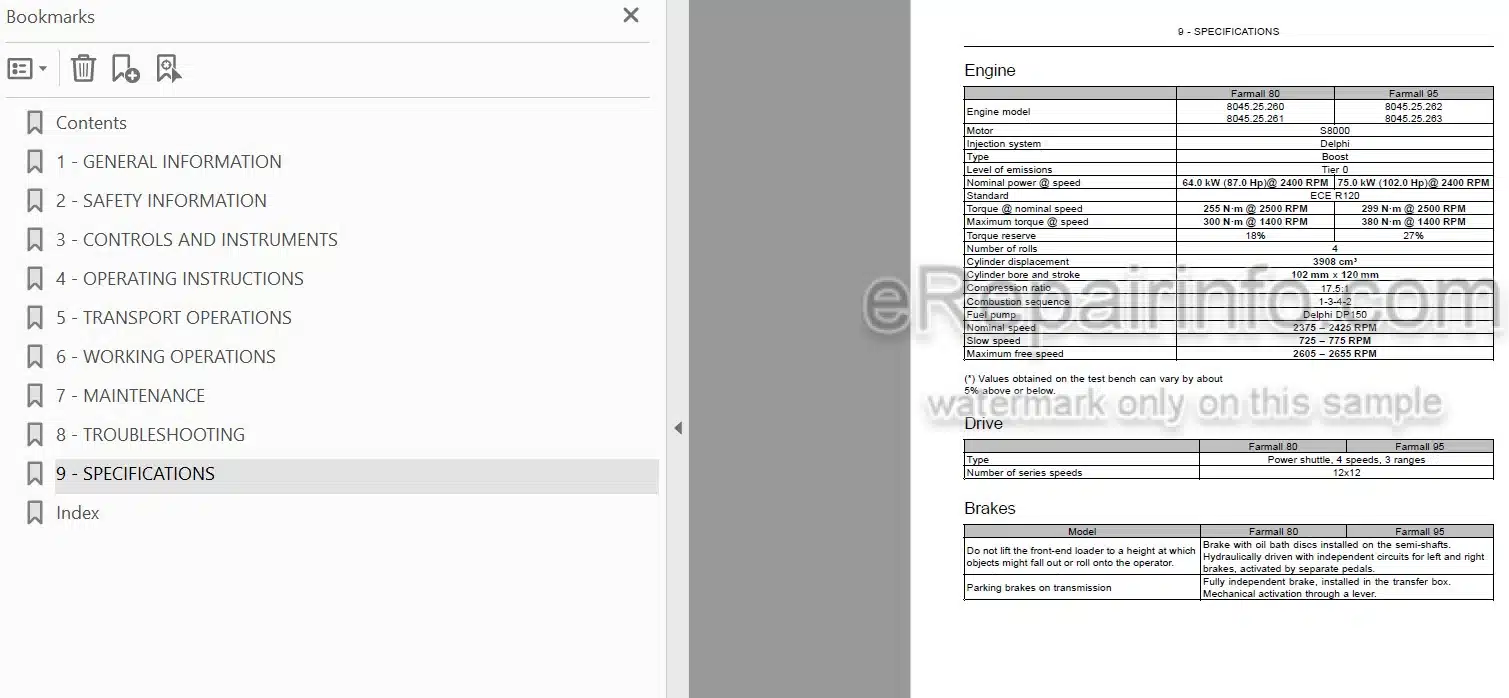
Task: Go to 7 - MAINTENANCE section
Action: pos(130,396)
